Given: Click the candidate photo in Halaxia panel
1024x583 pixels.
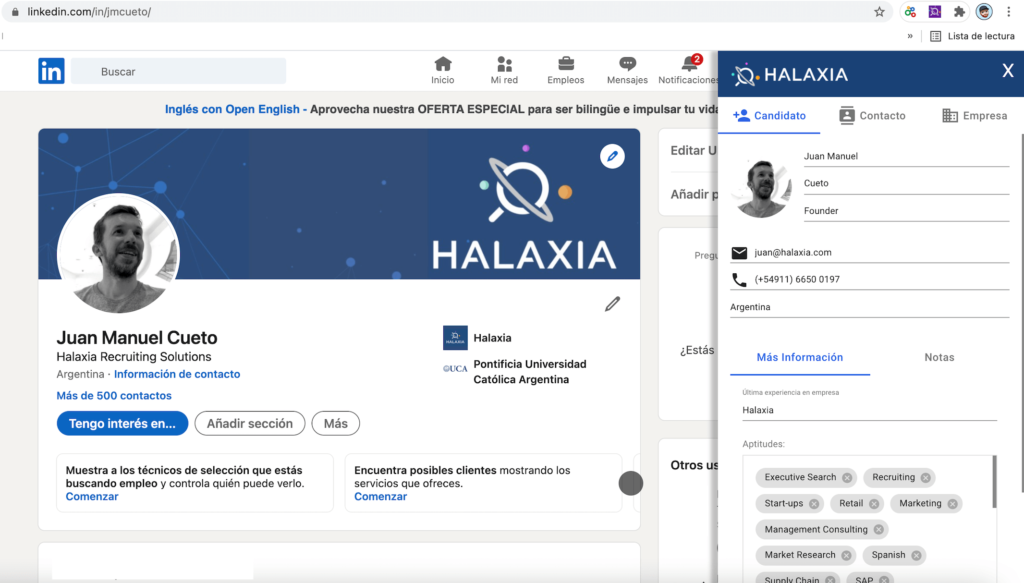Looking at the screenshot, I should [x=761, y=187].
